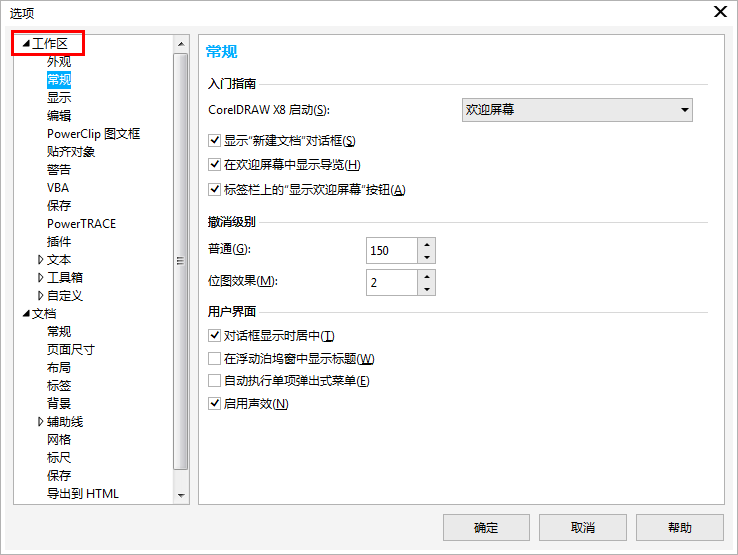The width and height of the screenshot is (738, 555).
Task: Expand the 工具箱 tree node
Action: 40,278
